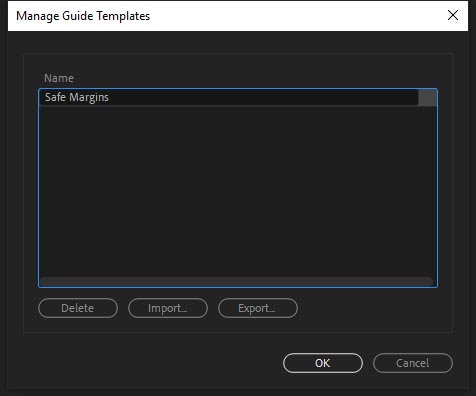Viewport: 476px width, 396px height.
Task: Click the horizontal scrollbar in the template list
Action: (x=237, y=282)
